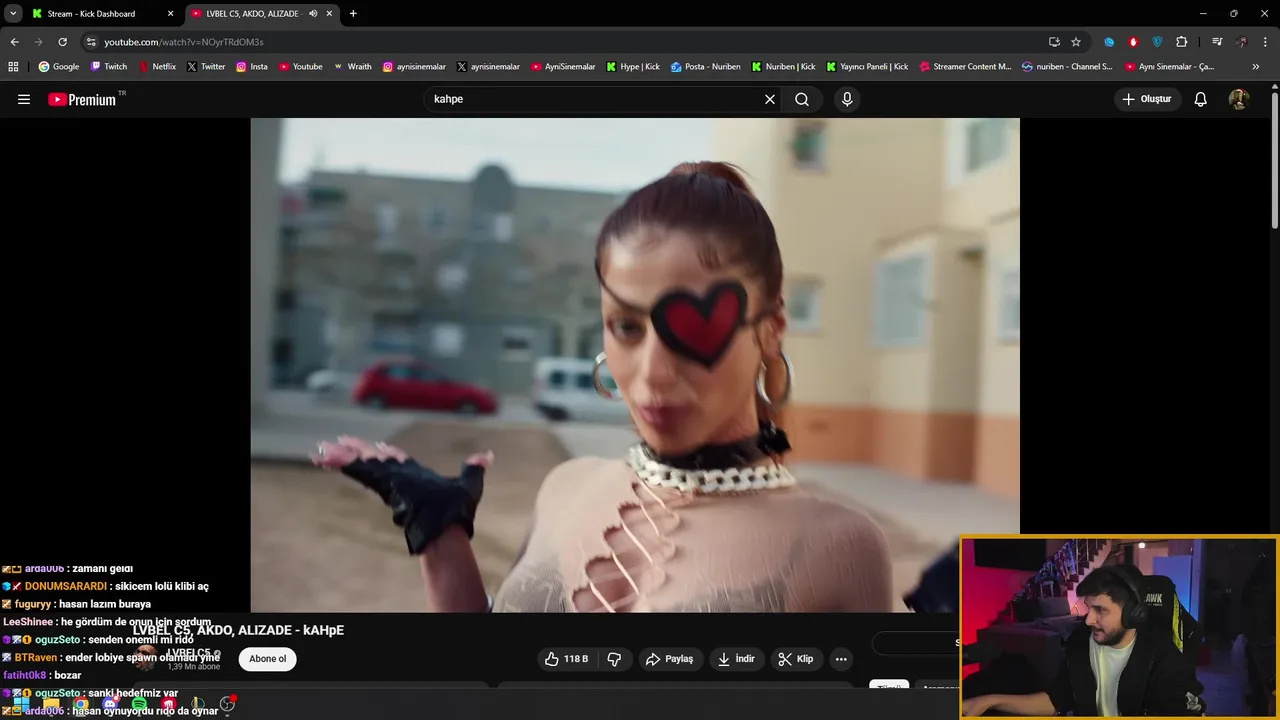
Task: Submit search with the magnifier button
Action: coord(802,99)
